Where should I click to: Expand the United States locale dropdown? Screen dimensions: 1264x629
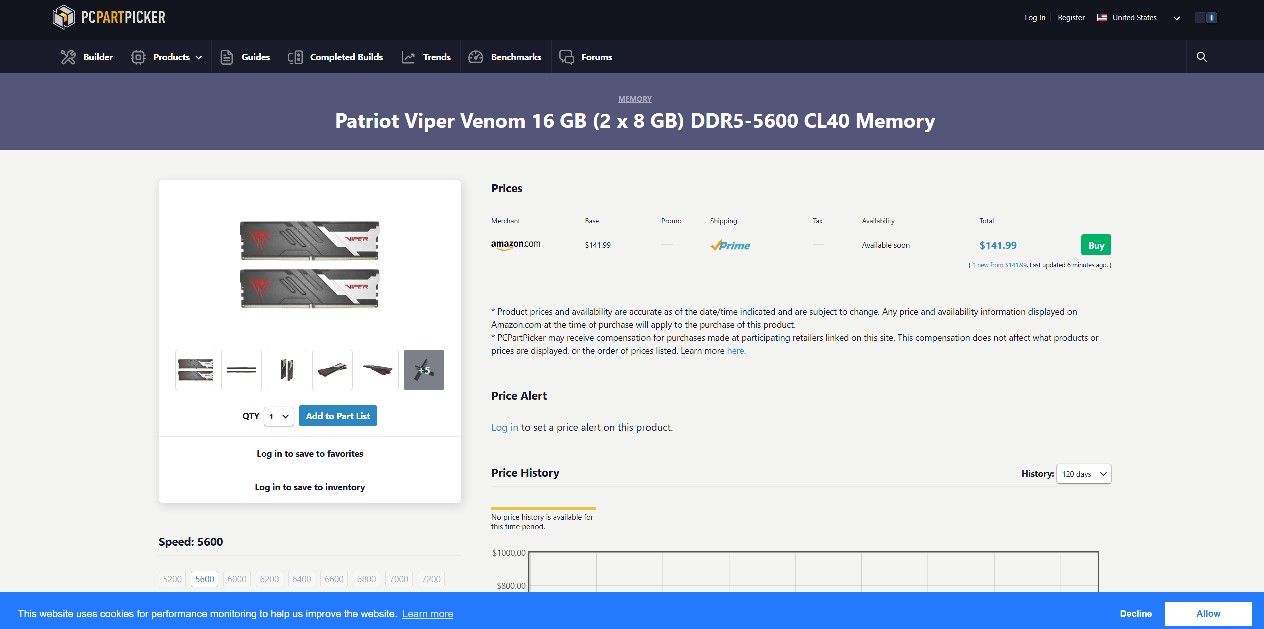click(x=1133, y=17)
